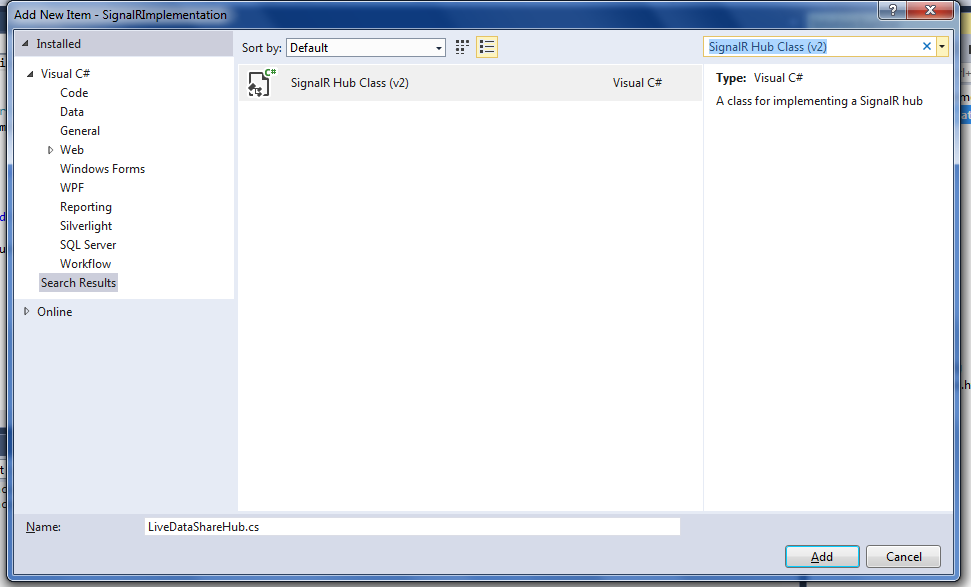Select the SQL Server category
The width and height of the screenshot is (971, 587).
pyautogui.click(x=88, y=245)
